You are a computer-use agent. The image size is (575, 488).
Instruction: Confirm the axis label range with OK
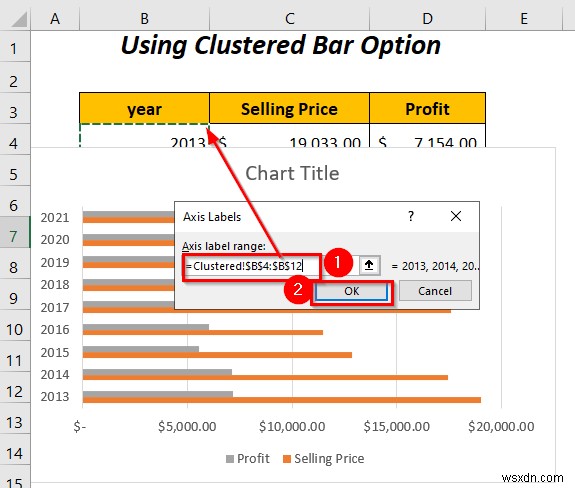tap(351, 291)
